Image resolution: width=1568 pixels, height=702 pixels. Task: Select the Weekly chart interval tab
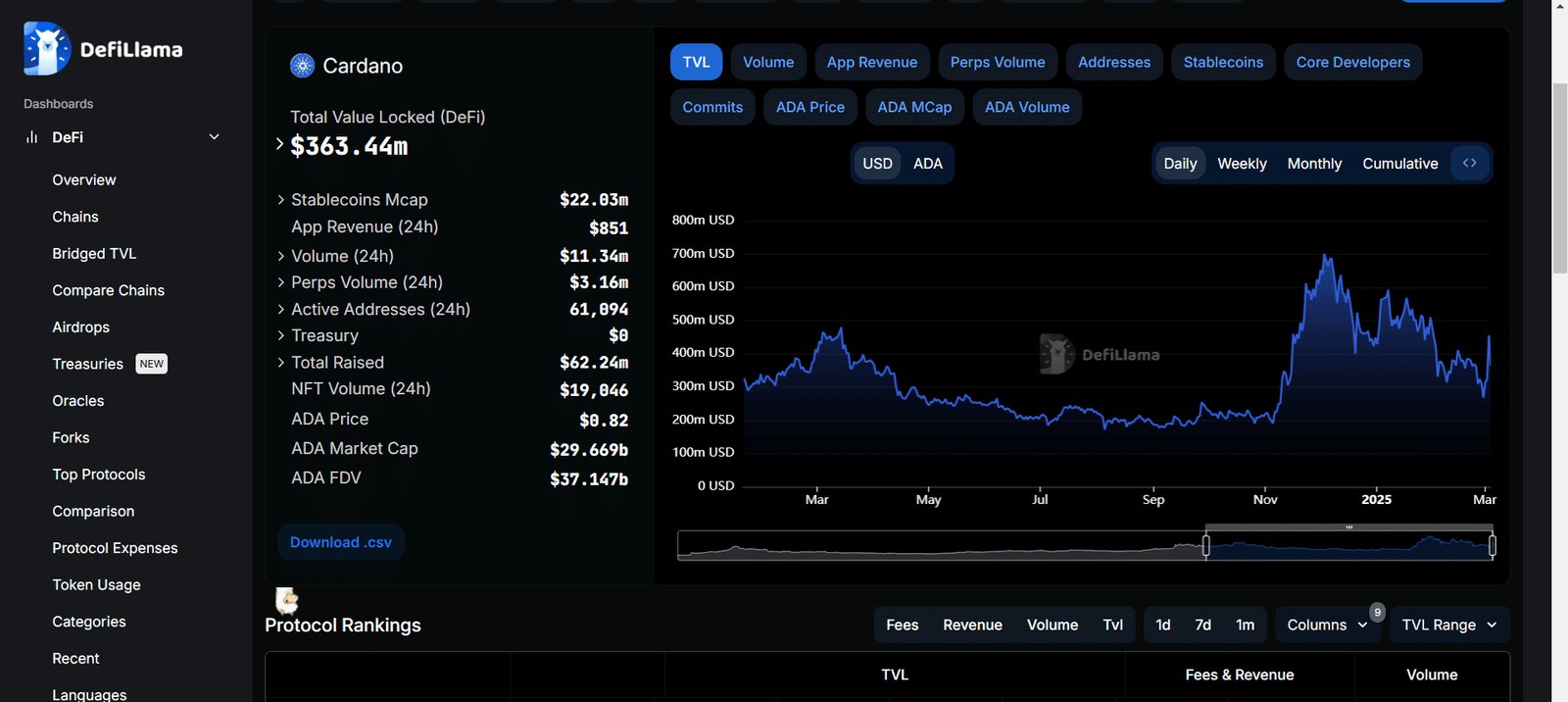click(x=1242, y=164)
